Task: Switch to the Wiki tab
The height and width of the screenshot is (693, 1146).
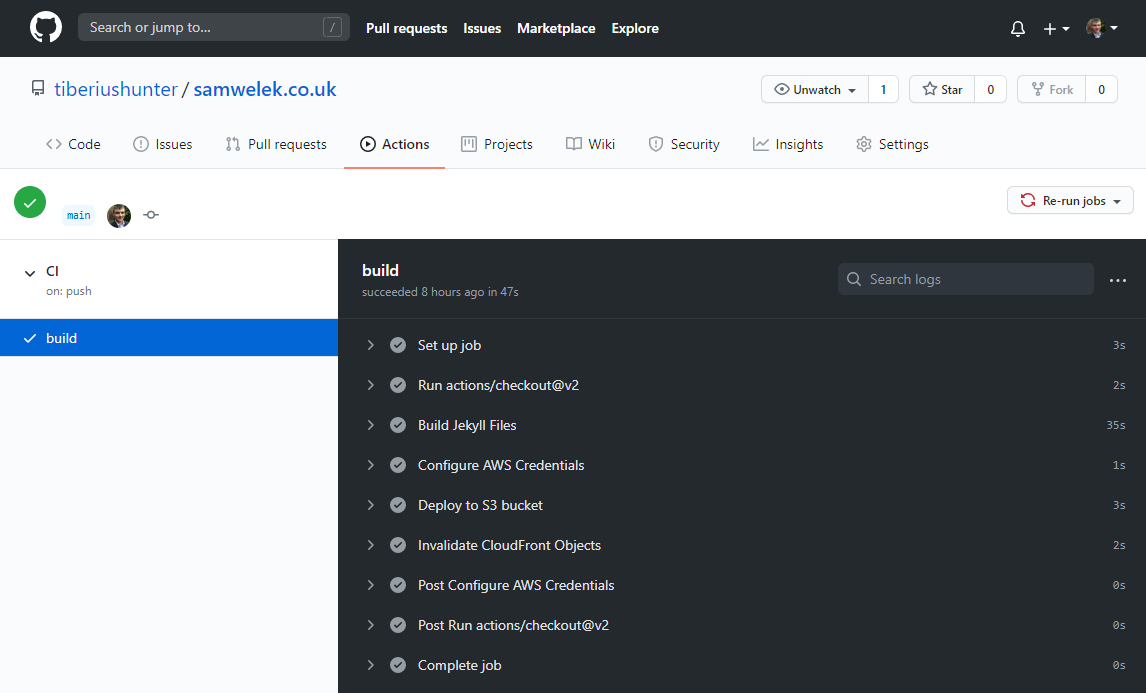Action: pyautogui.click(x=591, y=144)
